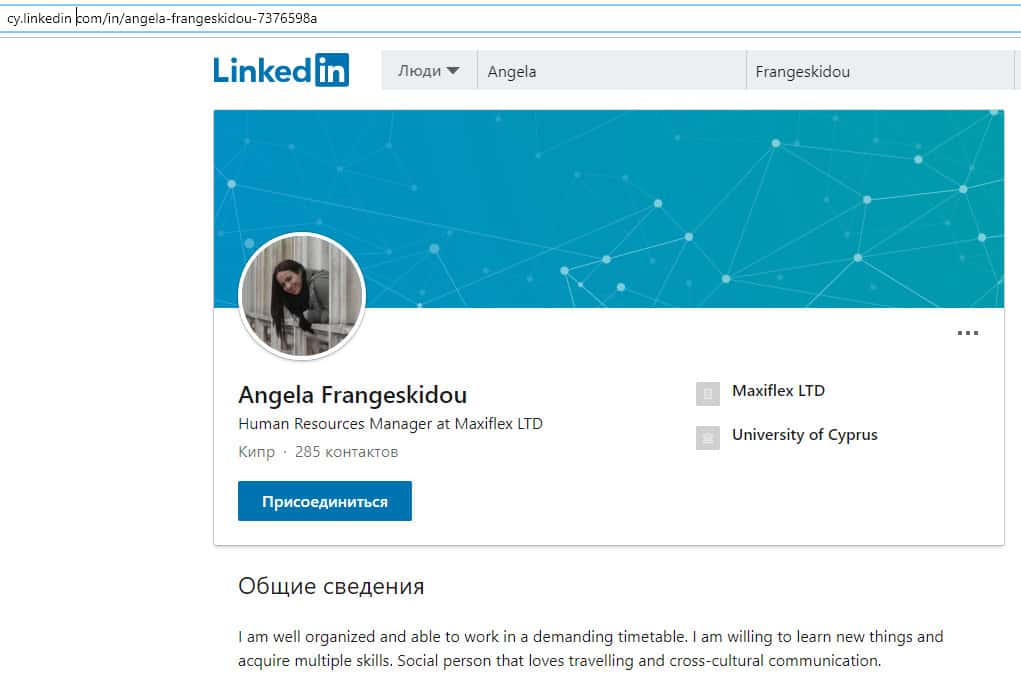Screen dimensions: 1021x695
Task: Click the Кипр location text
Action: coord(256,452)
